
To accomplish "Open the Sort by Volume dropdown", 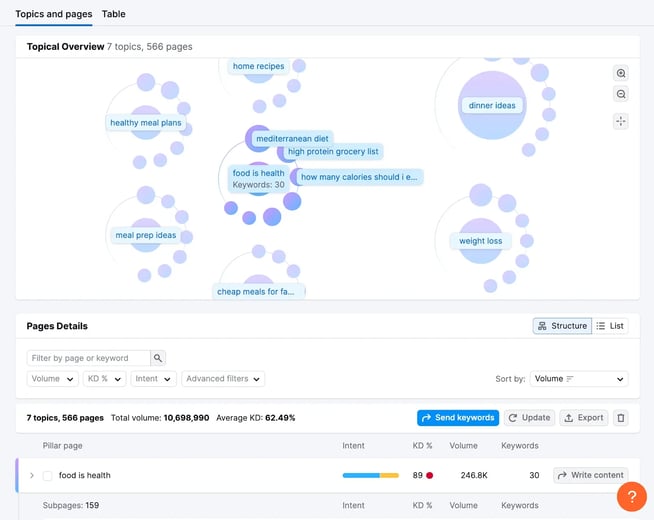I will tap(579, 379).
